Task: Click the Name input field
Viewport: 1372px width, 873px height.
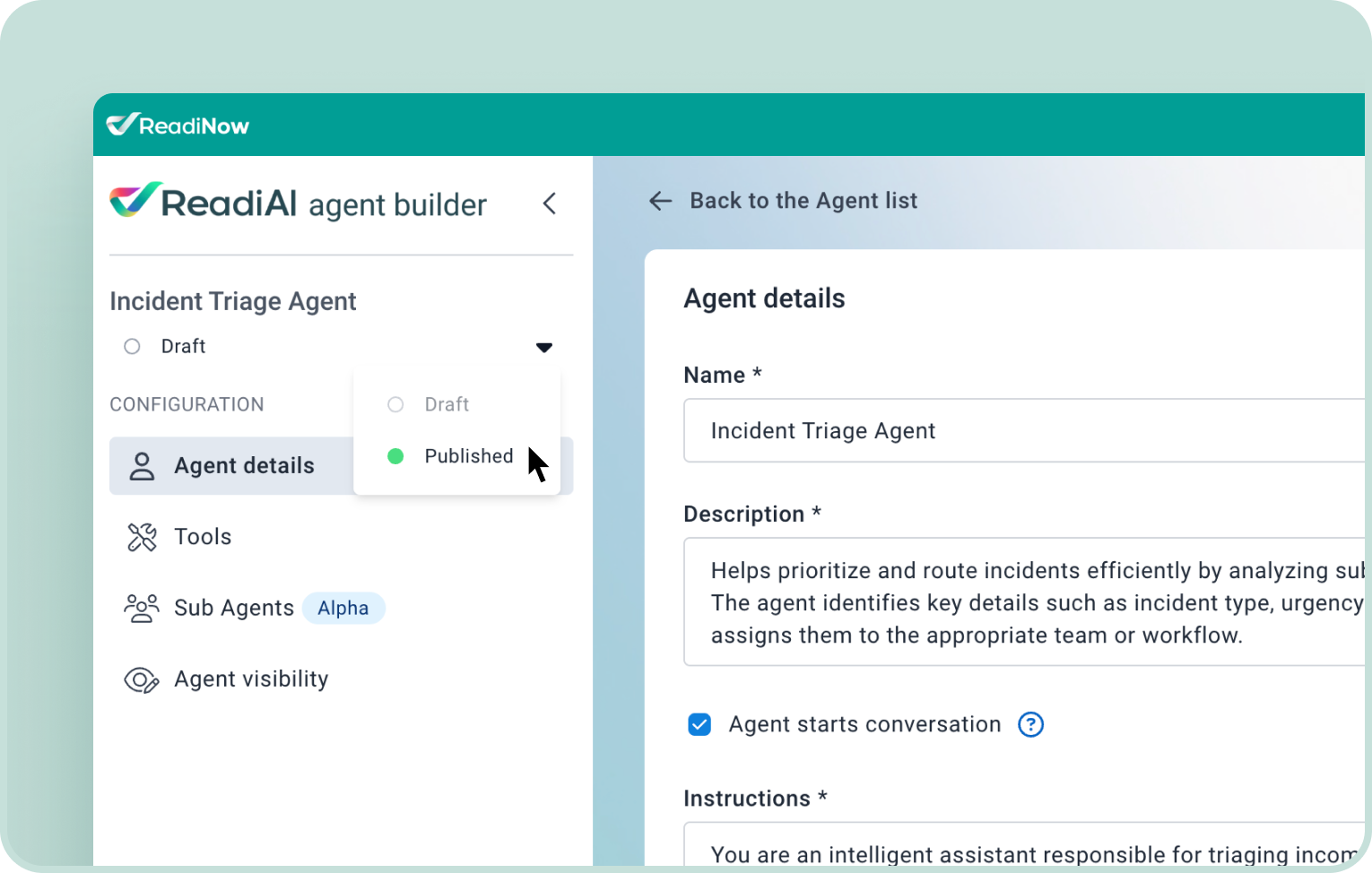Action: pyautogui.click(x=1024, y=431)
